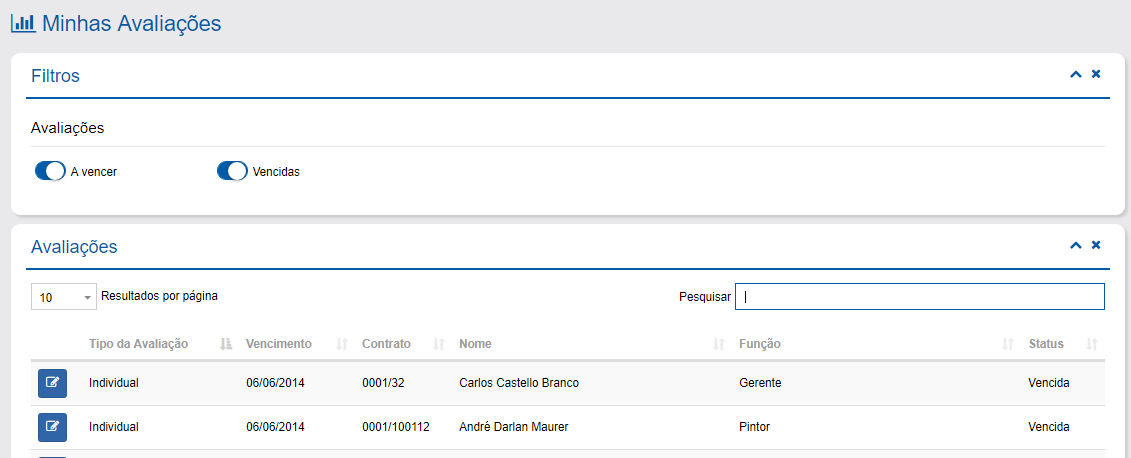Sort table by Status sort arrows
This screenshot has width=1131, height=458.
[1092, 344]
